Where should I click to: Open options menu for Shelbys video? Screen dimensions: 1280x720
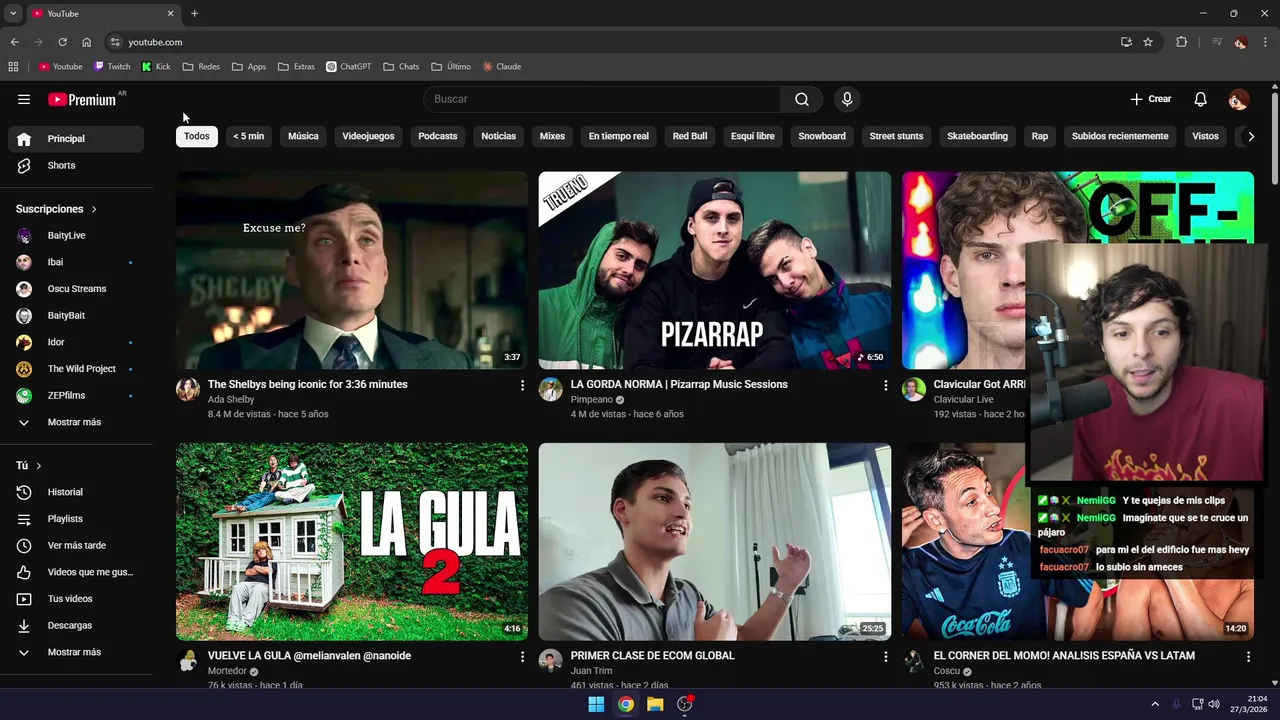pos(522,385)
